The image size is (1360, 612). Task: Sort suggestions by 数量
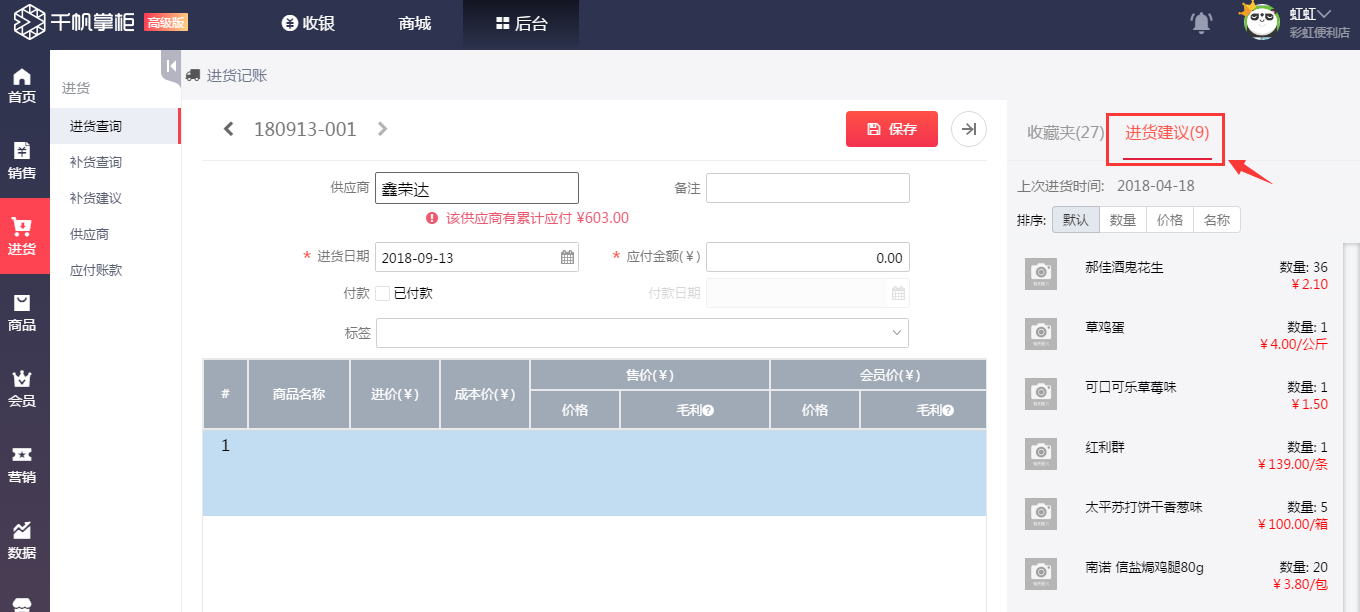pyautogui.click(x=1122, y=219)
